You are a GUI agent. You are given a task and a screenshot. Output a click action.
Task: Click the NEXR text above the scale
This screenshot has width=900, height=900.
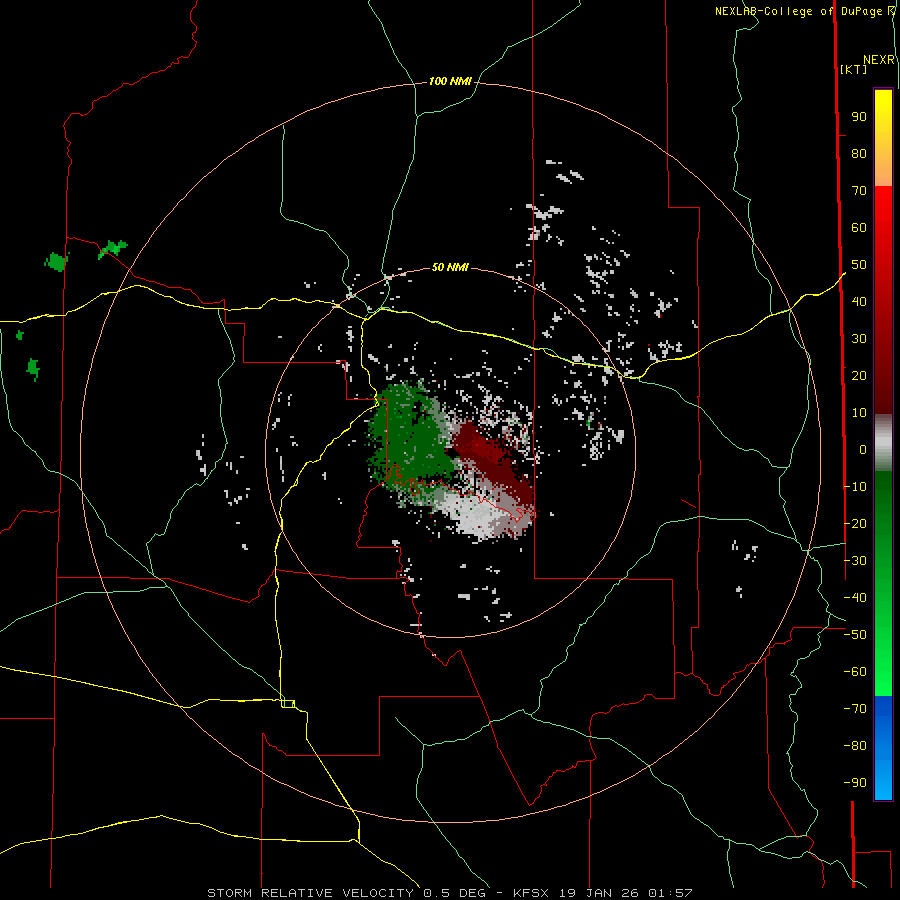pyautogui.click(x=878, y=60)
